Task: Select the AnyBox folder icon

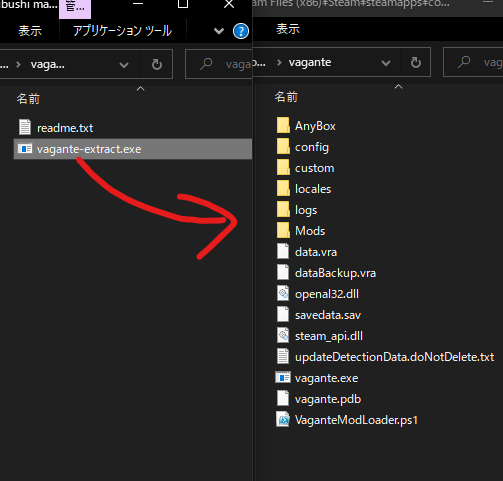Action: click(283, 125)
